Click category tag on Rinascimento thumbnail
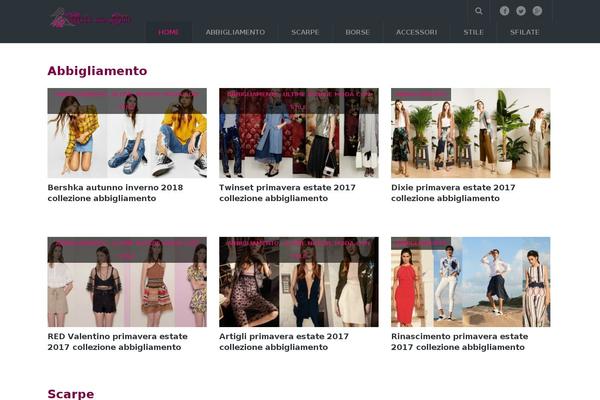600x400 pixels. click(x=421, y=243)
